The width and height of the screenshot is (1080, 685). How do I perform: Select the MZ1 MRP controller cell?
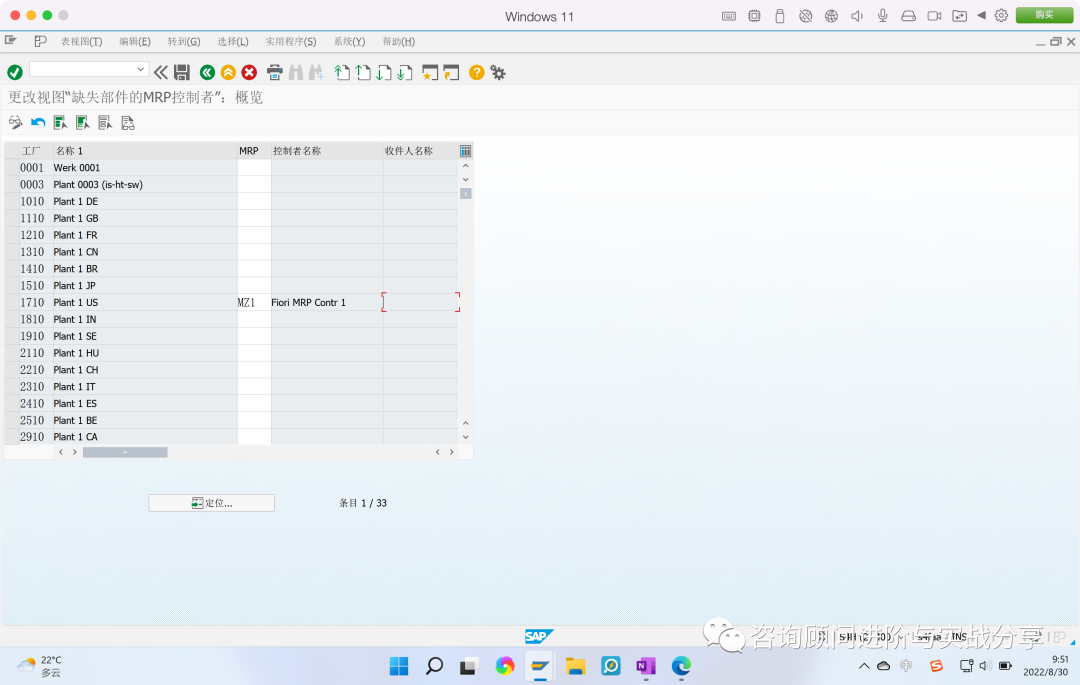252,301
